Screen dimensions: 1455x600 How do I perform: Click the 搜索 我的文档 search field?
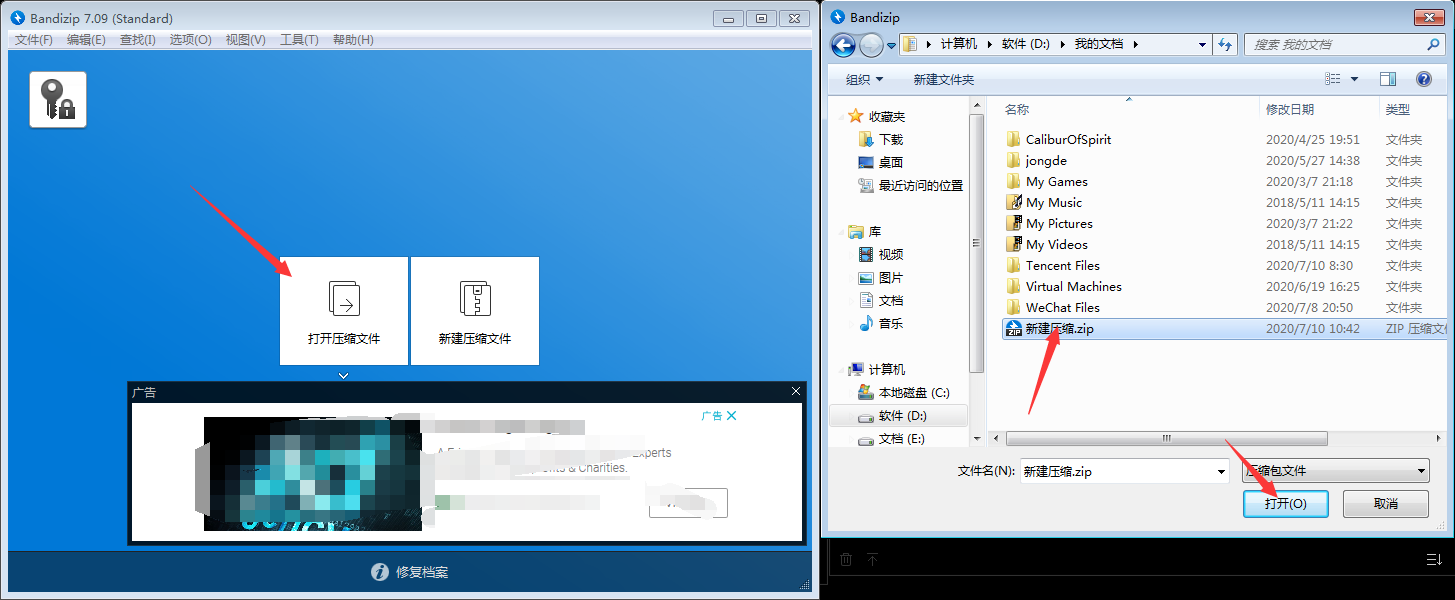point(1345,44)
